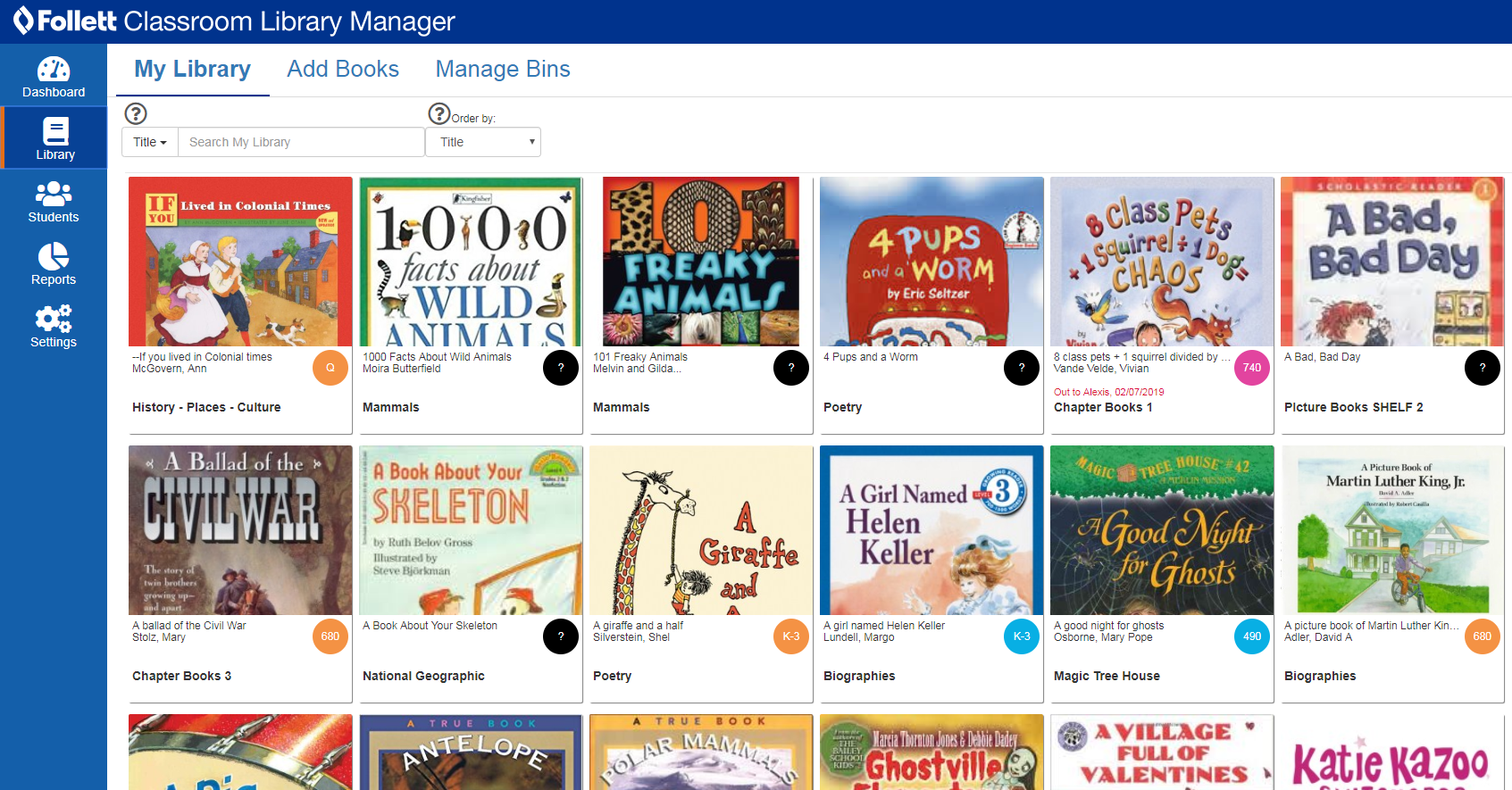Open the Reports pie chart icon
Viewport: 1512px width, 790px height.
tap(54, 256)
